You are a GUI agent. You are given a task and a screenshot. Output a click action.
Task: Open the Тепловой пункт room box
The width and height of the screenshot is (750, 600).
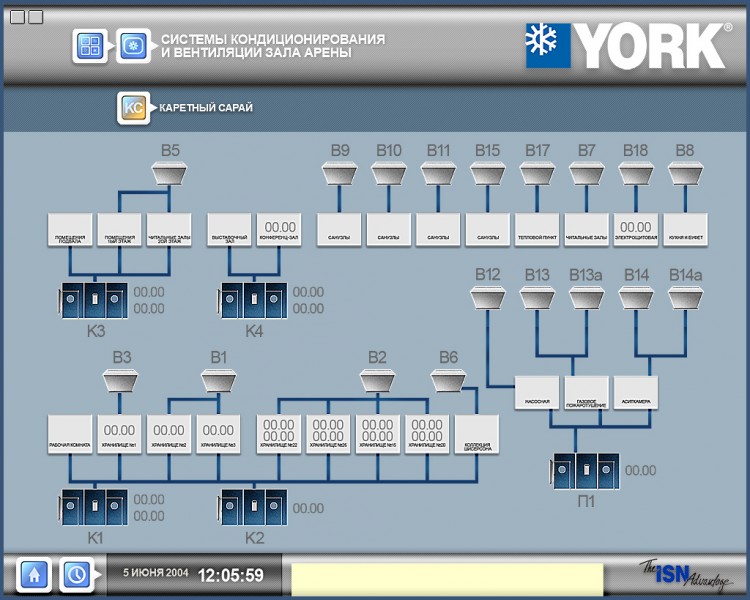point(537,230)
